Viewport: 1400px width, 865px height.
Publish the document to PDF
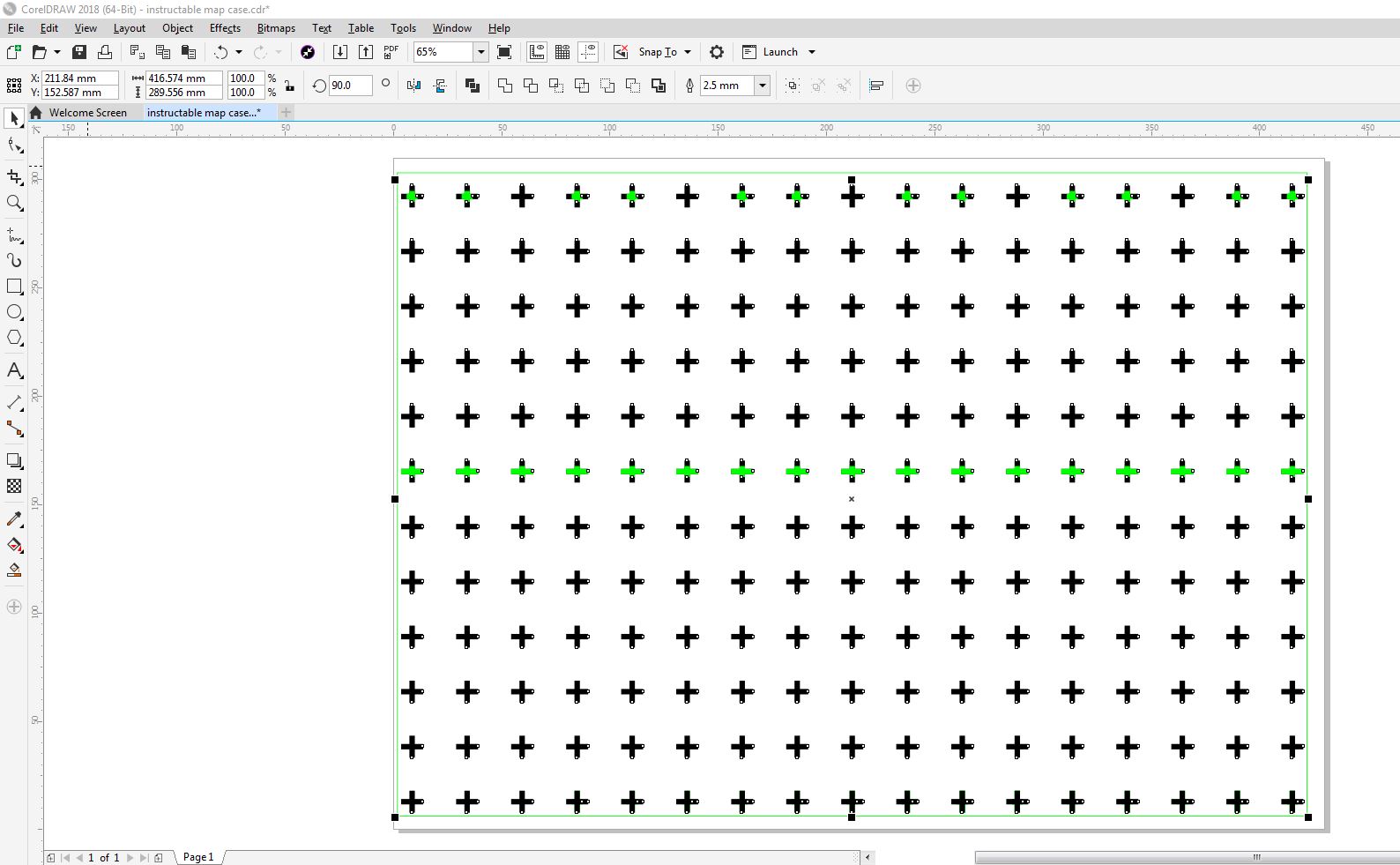pos(391,52)
